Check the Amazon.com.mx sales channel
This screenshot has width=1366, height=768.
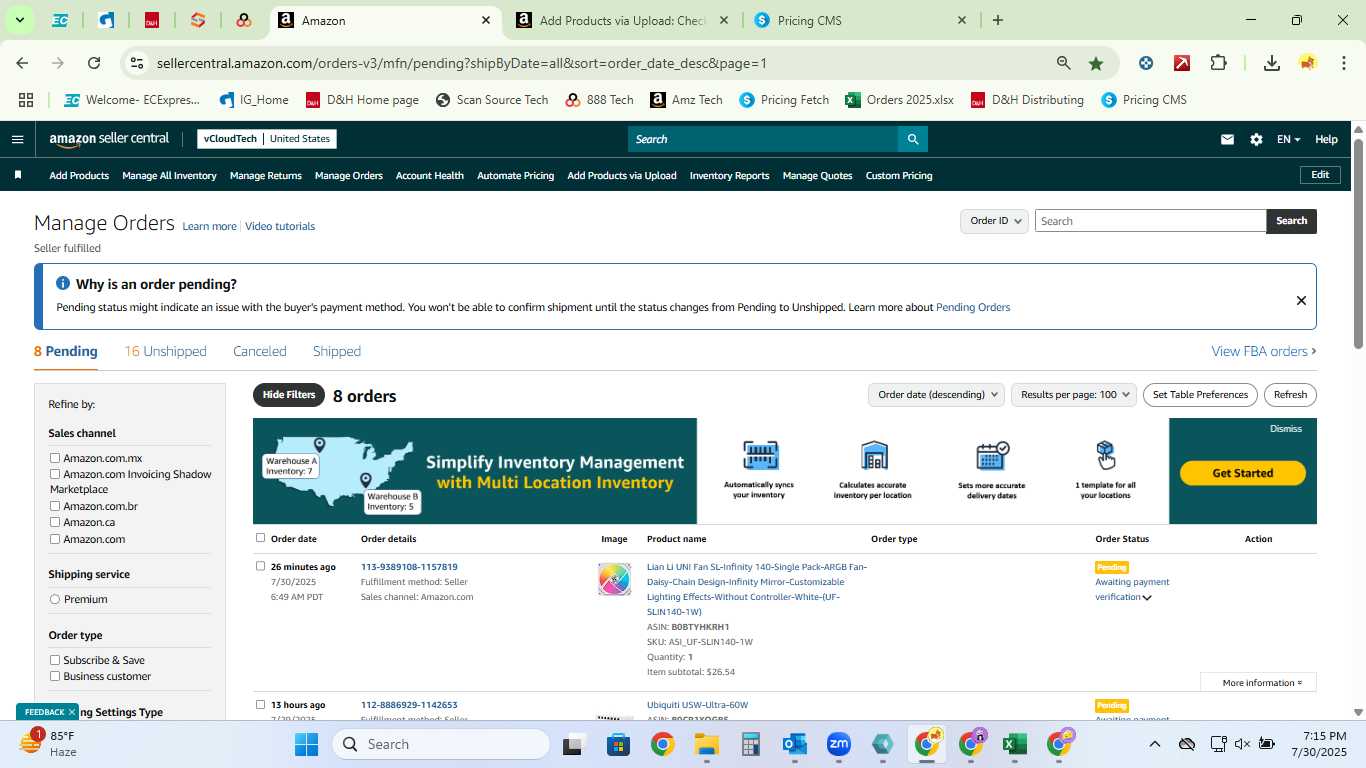(55, 458)
